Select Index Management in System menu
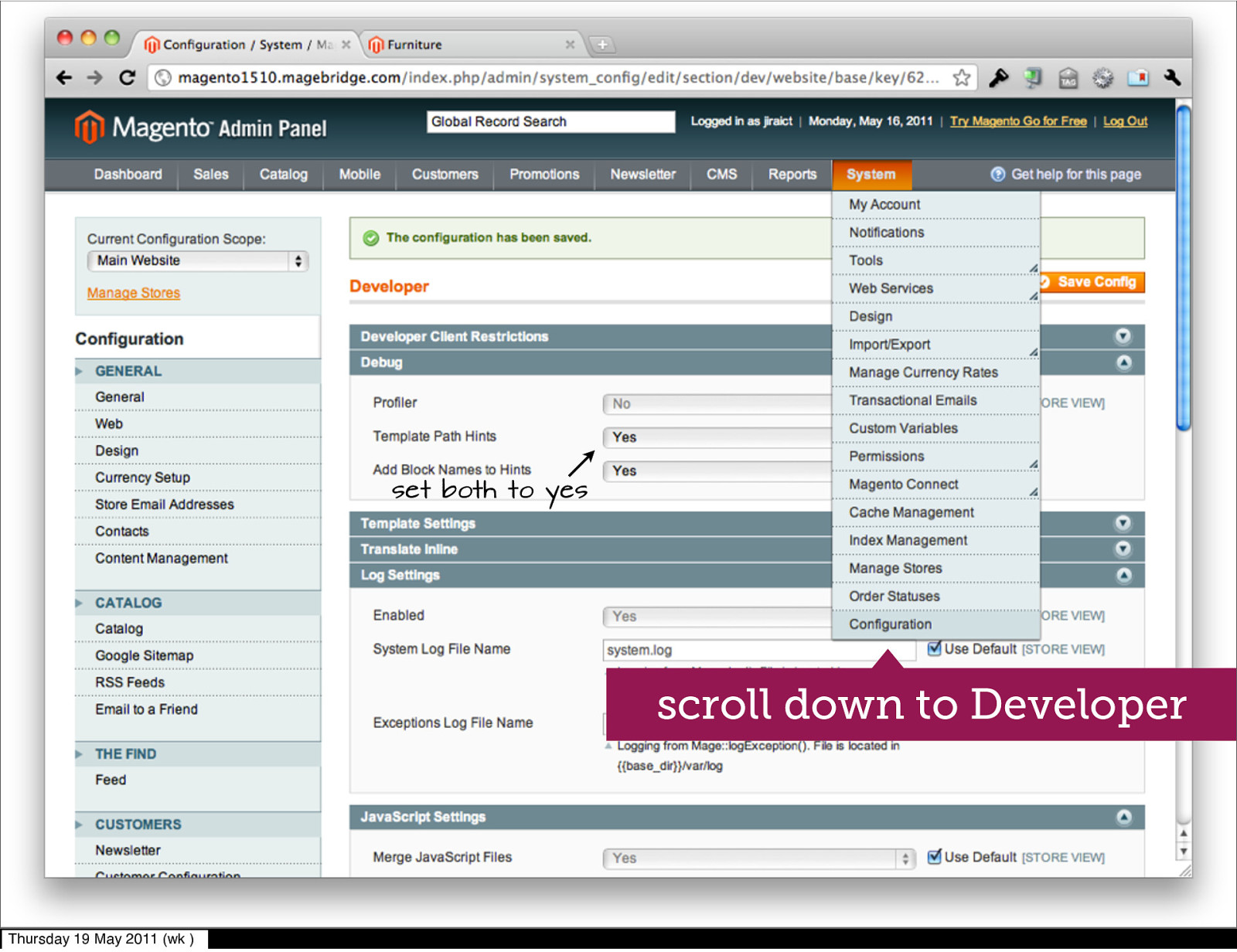The width and height of the screenshot is (1237, 952). pyautogui.click(x=935, y=540)
